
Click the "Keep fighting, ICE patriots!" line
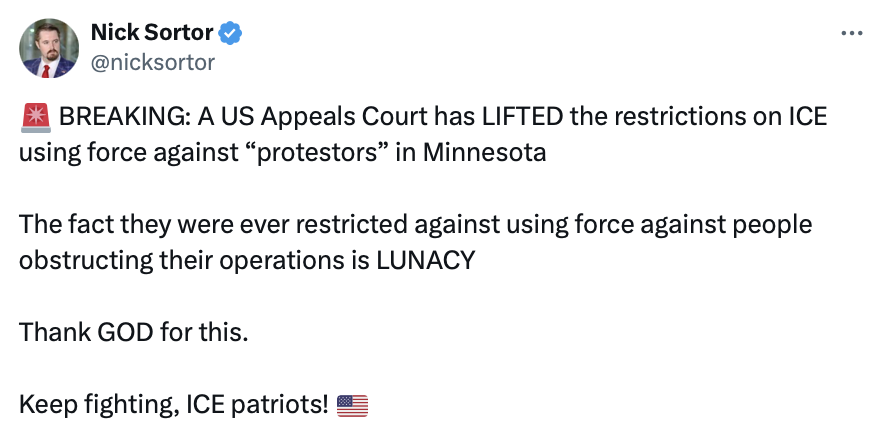click(x=175, y=405)
